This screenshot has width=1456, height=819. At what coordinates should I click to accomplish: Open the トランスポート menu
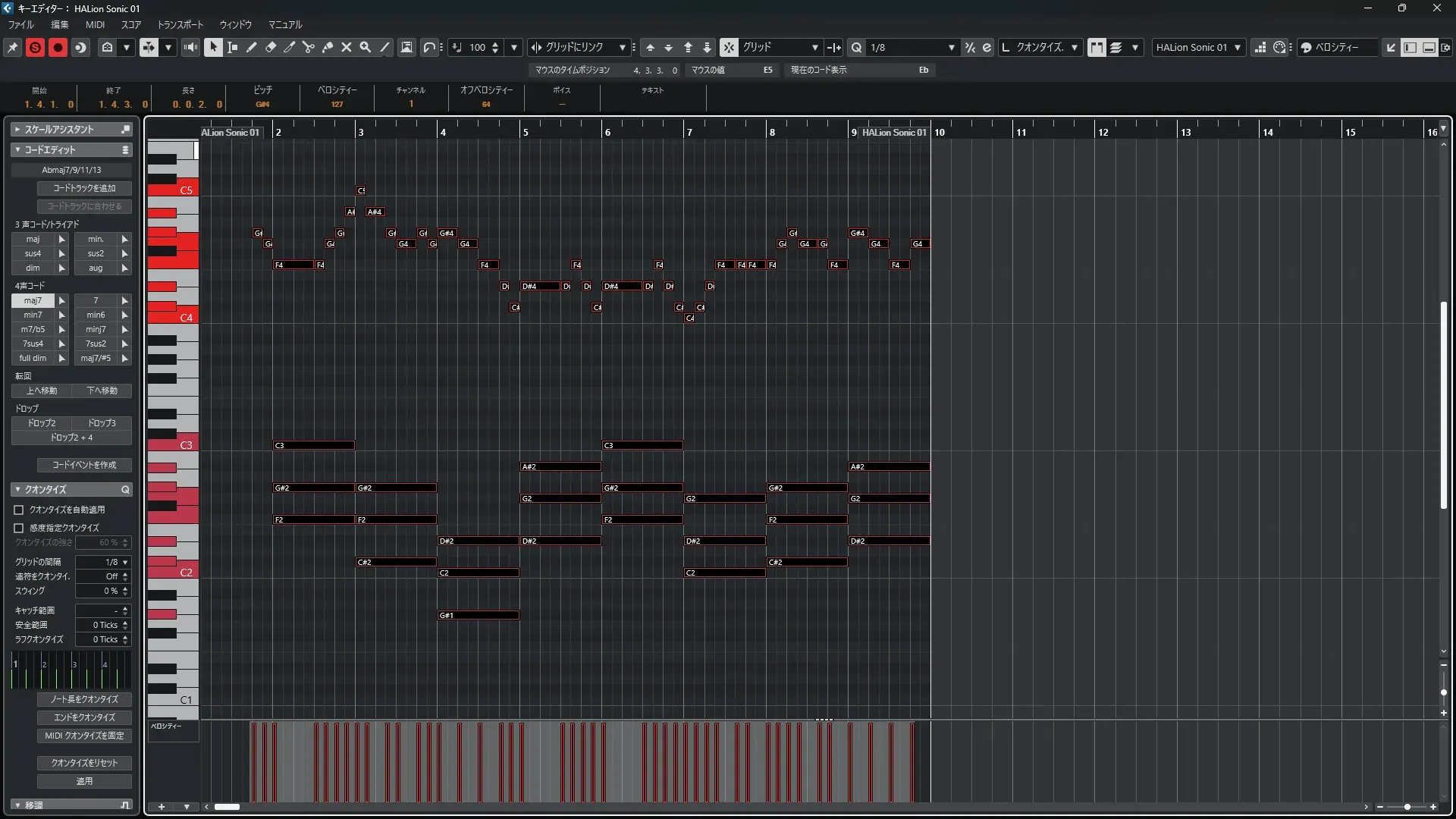point(180,24)
